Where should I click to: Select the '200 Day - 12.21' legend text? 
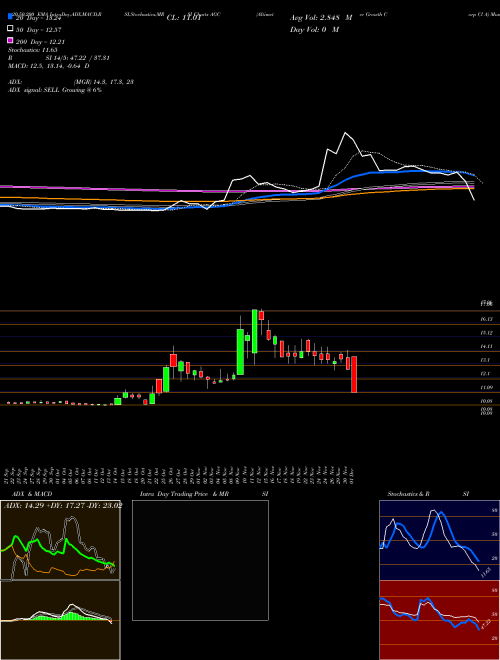[40, 42]
